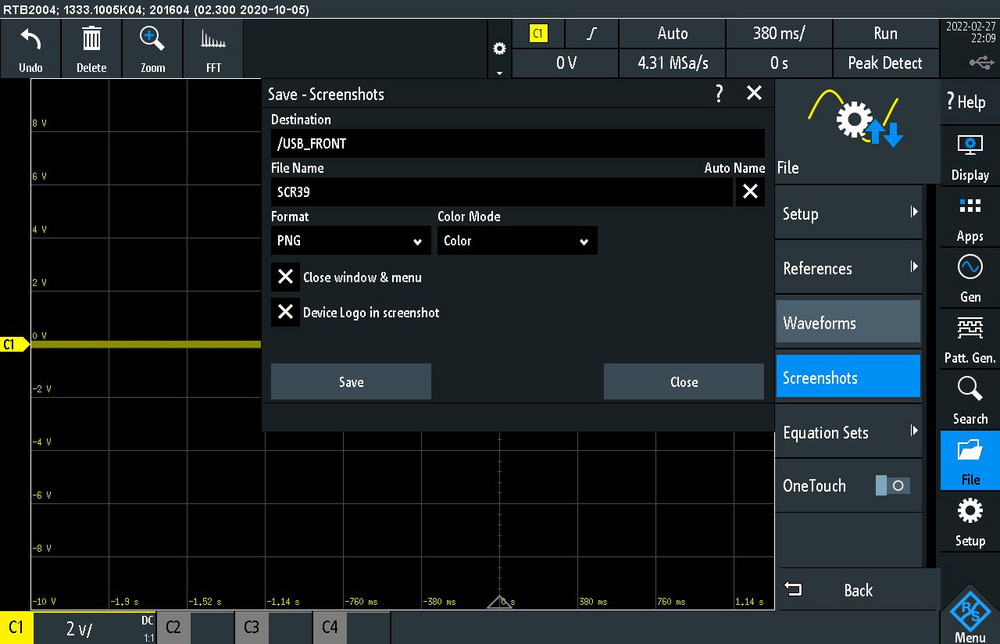
Task: Click the Auto Name label
Action: [734, 168]
